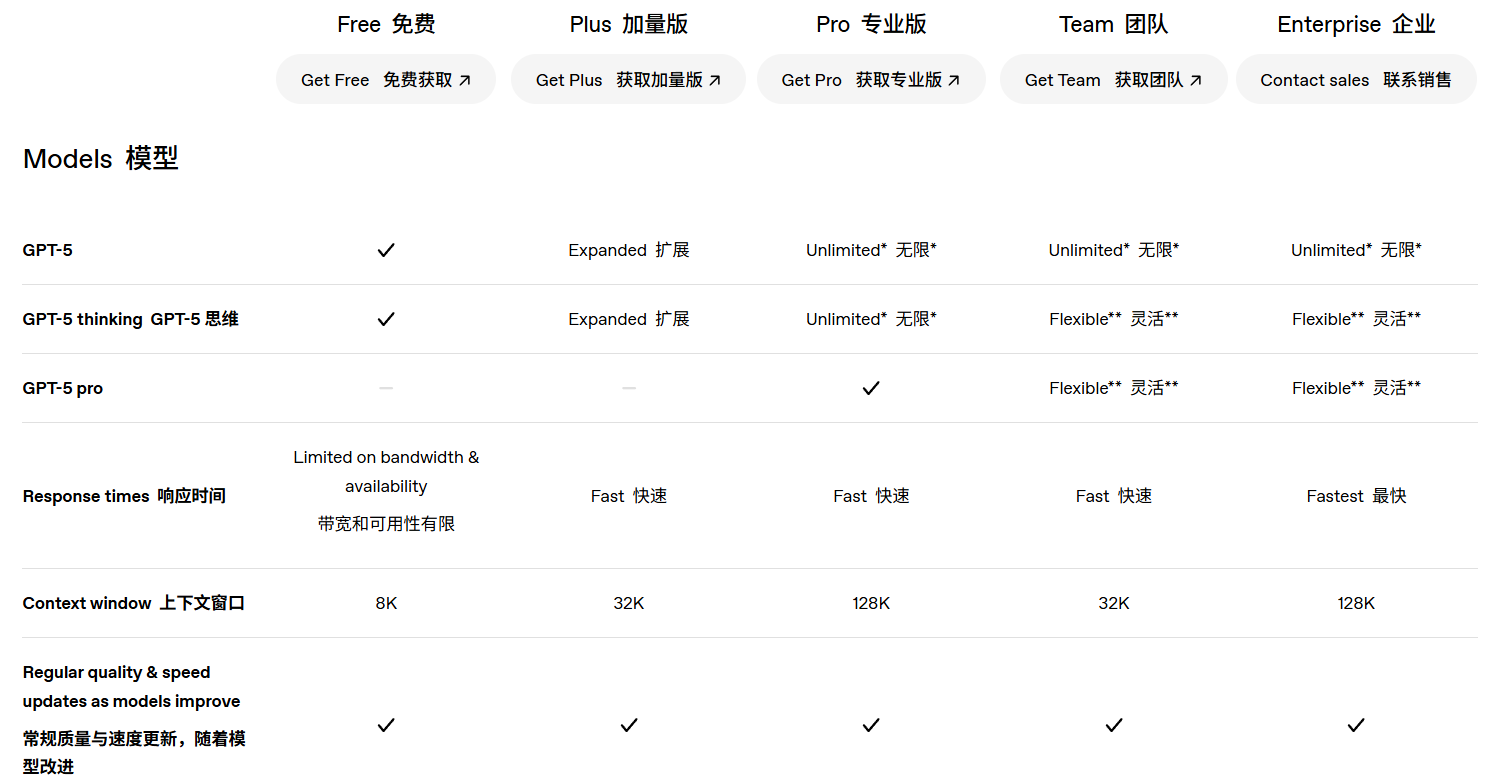Click regular updates checkmark under Plus
The height and width of the screenshot is (781, 1501).
[629, 725]
